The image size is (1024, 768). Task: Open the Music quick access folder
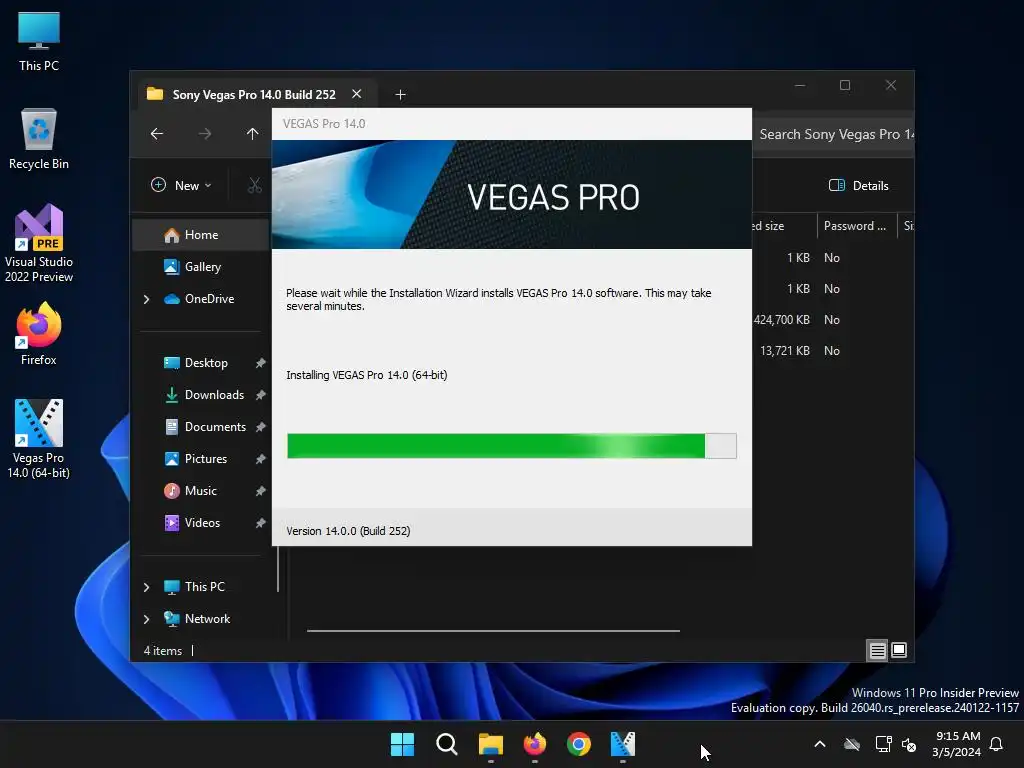tap(191, 491)
